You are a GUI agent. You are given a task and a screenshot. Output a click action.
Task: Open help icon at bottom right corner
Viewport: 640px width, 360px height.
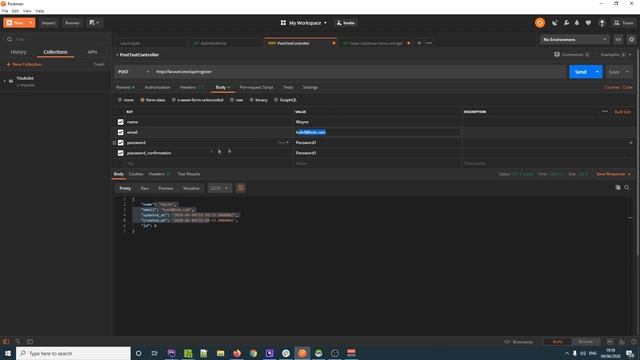pyautogui.click(x=633, y=341)
